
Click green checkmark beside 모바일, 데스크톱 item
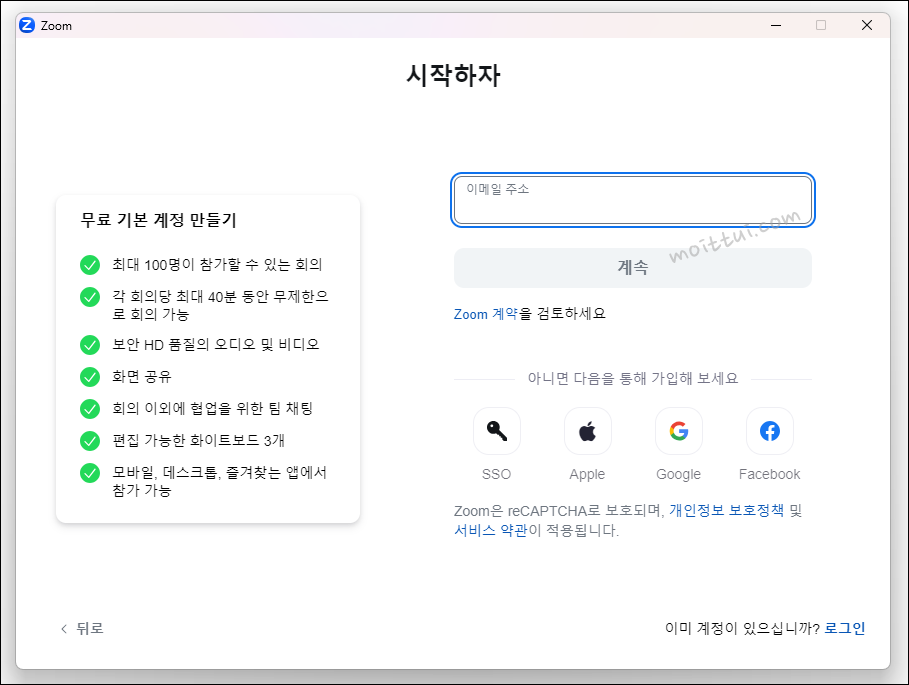(x=90, y=472)
